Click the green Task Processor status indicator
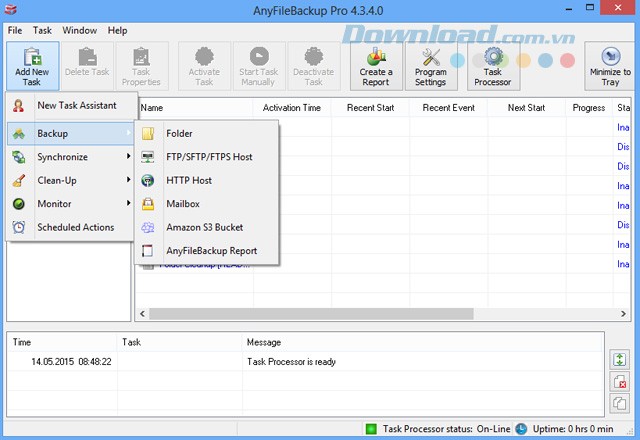The height and width of the screenshot is (440, 640). pos(371,429)
